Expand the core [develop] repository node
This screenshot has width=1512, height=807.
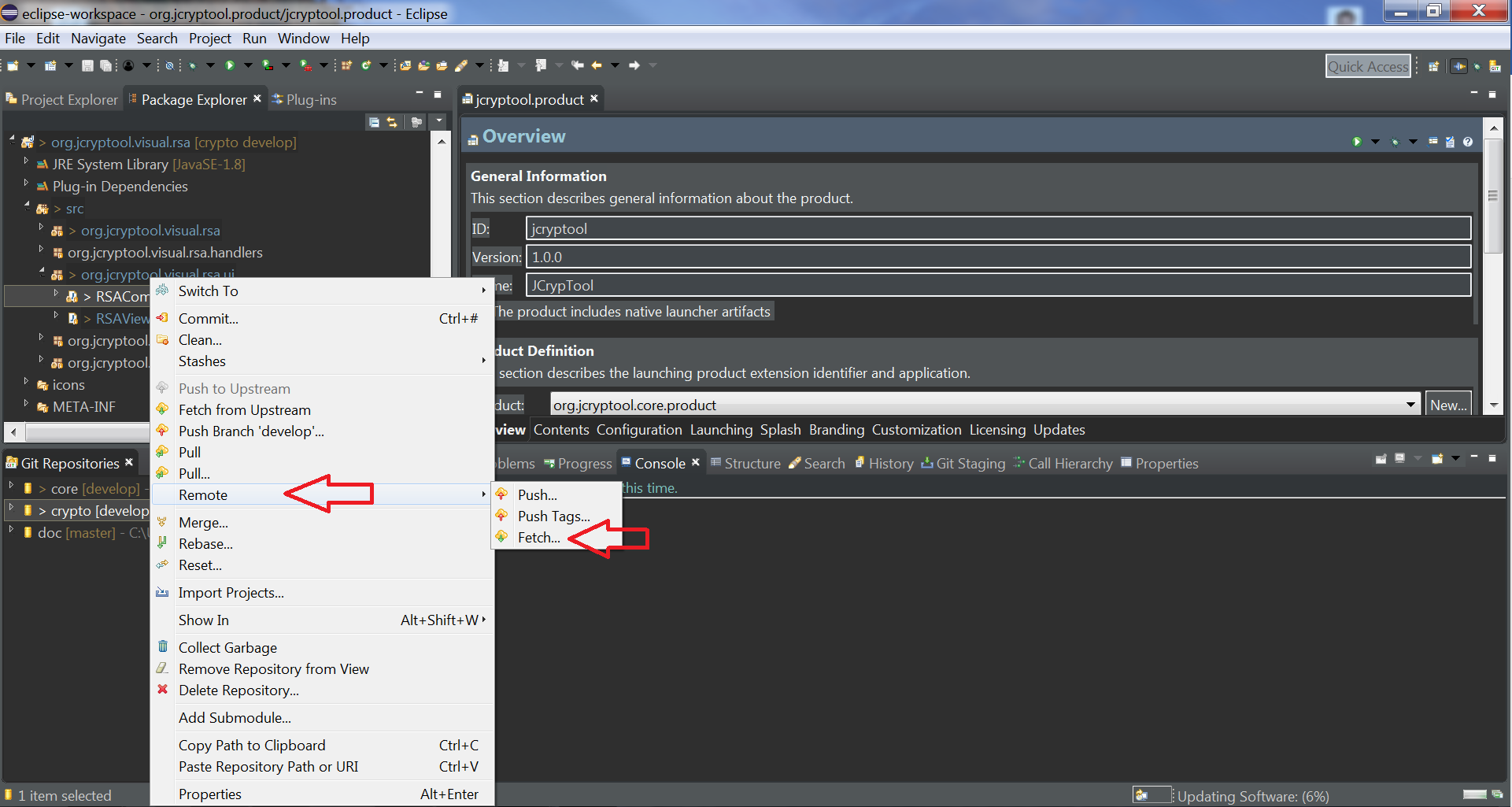(11, 486)
